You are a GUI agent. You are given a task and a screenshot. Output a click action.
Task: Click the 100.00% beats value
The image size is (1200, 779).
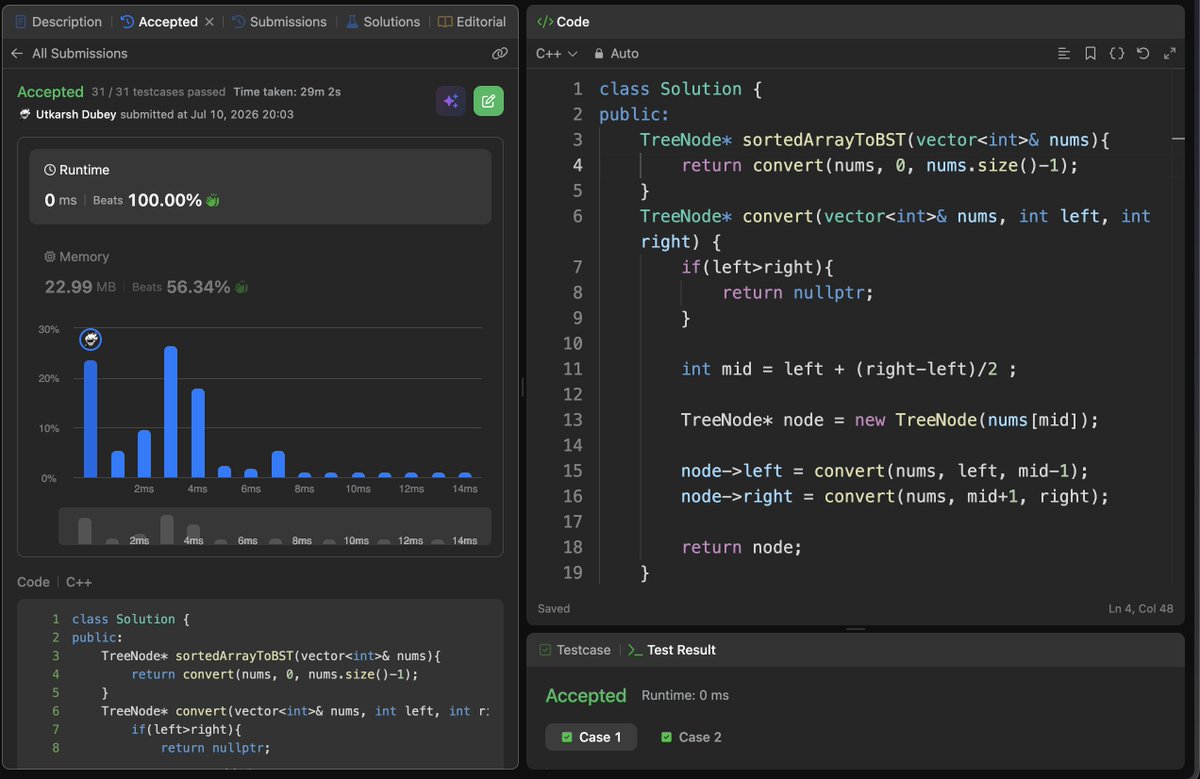pos(164,200)
